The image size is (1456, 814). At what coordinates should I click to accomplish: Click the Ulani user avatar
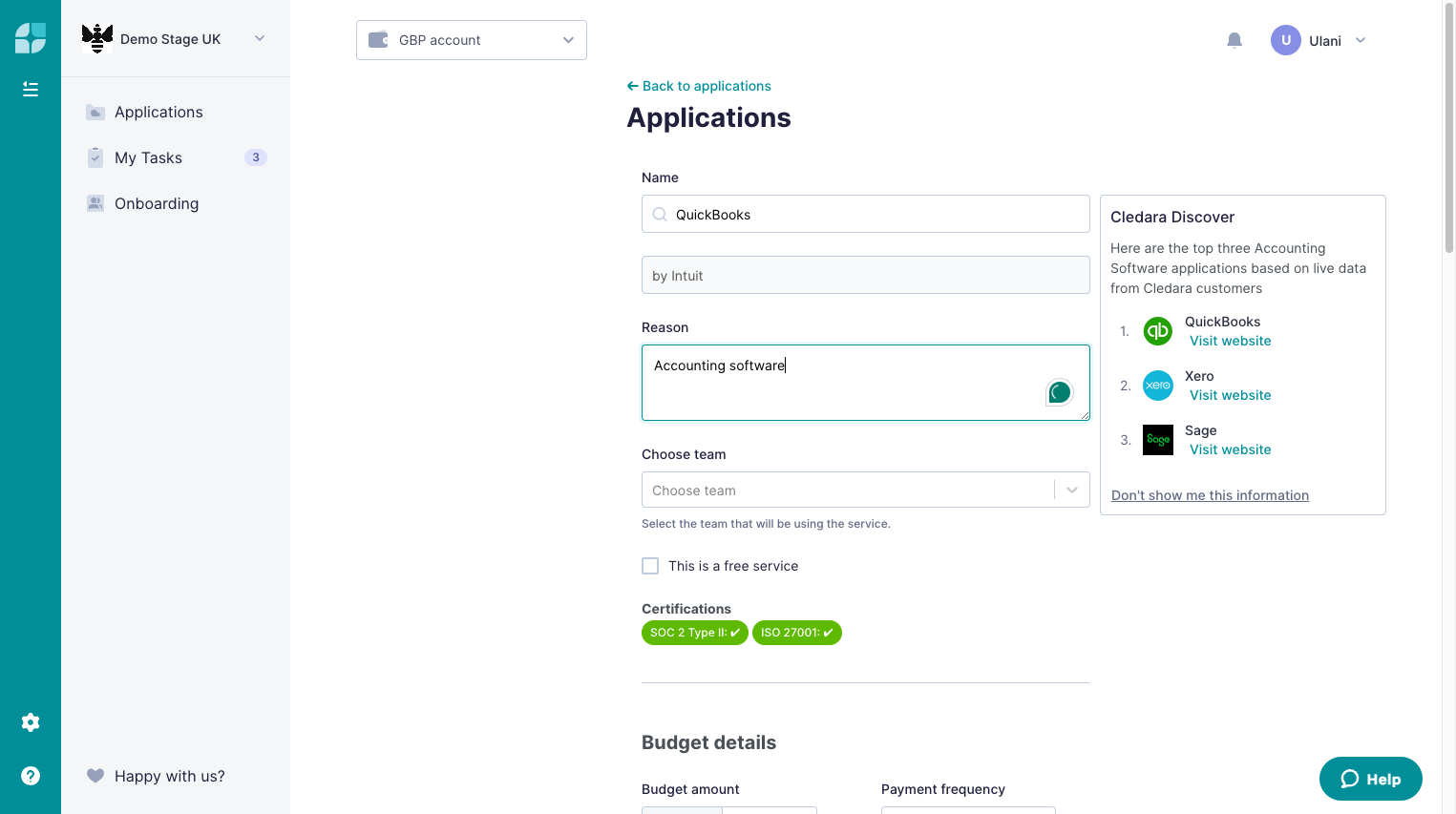click(1286, 40)
